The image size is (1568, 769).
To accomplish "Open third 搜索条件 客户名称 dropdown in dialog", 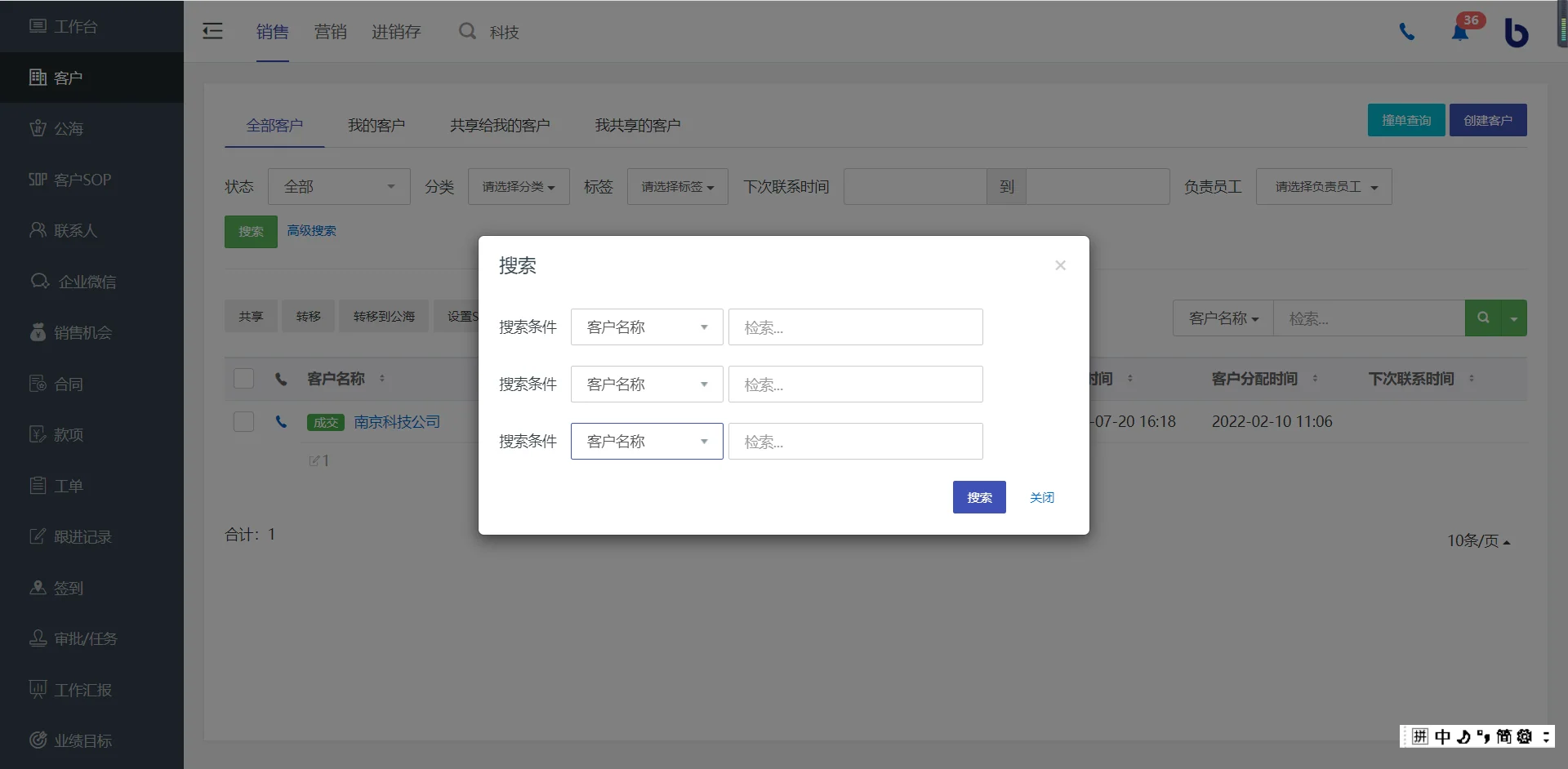I will [x=647, y=442].
